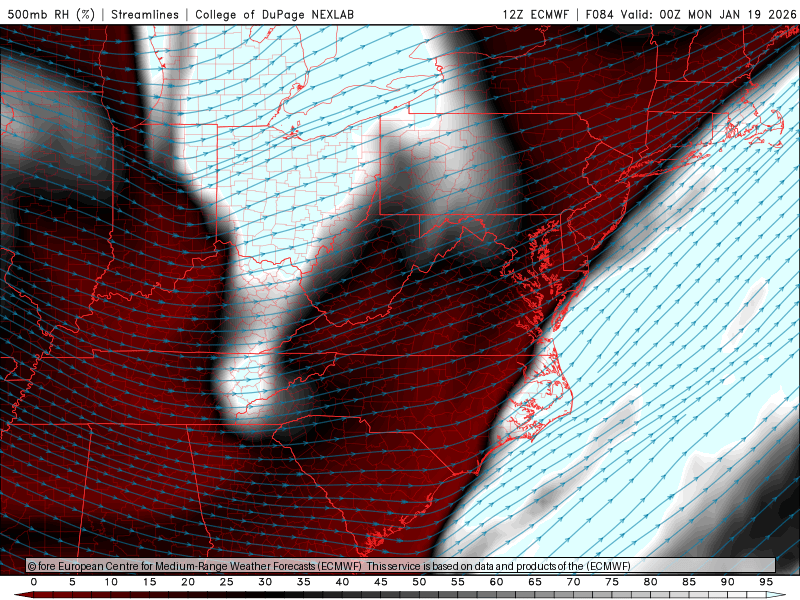Image resolution: width=800 pixels, height=600 pixels.
Task: Click the "12Z ECMWF" model run label
Action: point(535,14)
